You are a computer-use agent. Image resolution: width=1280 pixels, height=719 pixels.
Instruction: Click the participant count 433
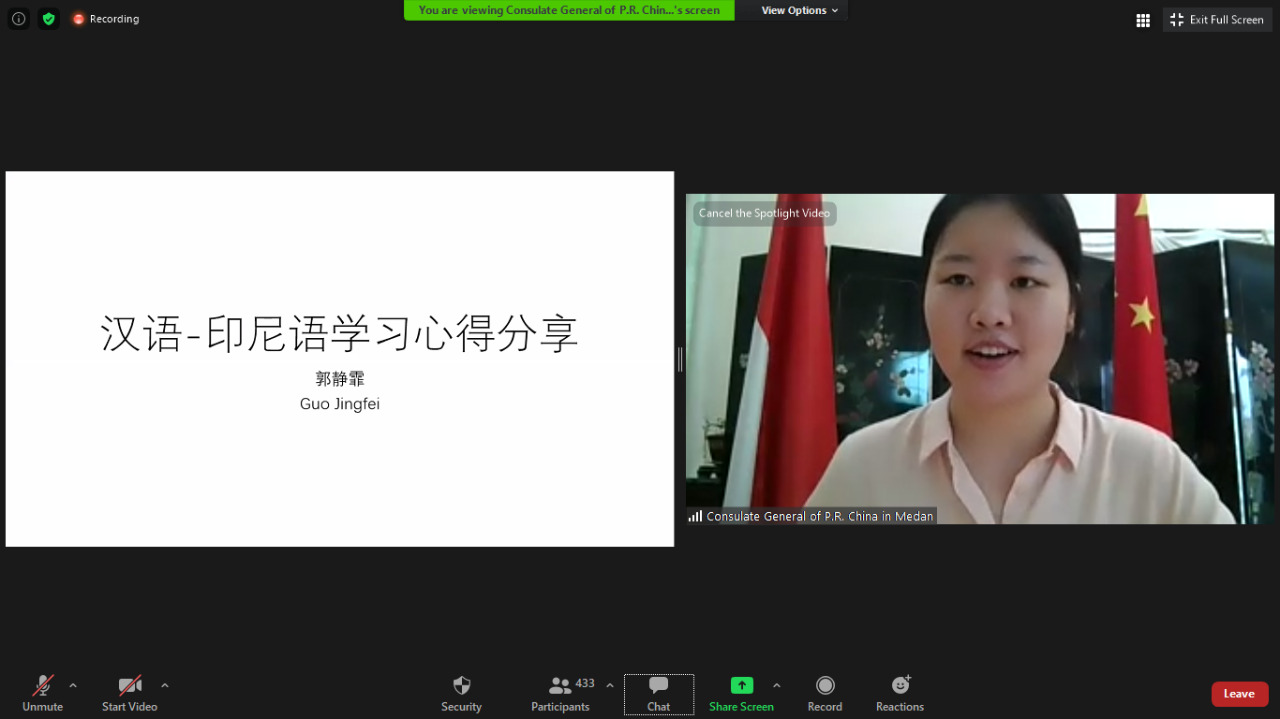click(585, 684)
